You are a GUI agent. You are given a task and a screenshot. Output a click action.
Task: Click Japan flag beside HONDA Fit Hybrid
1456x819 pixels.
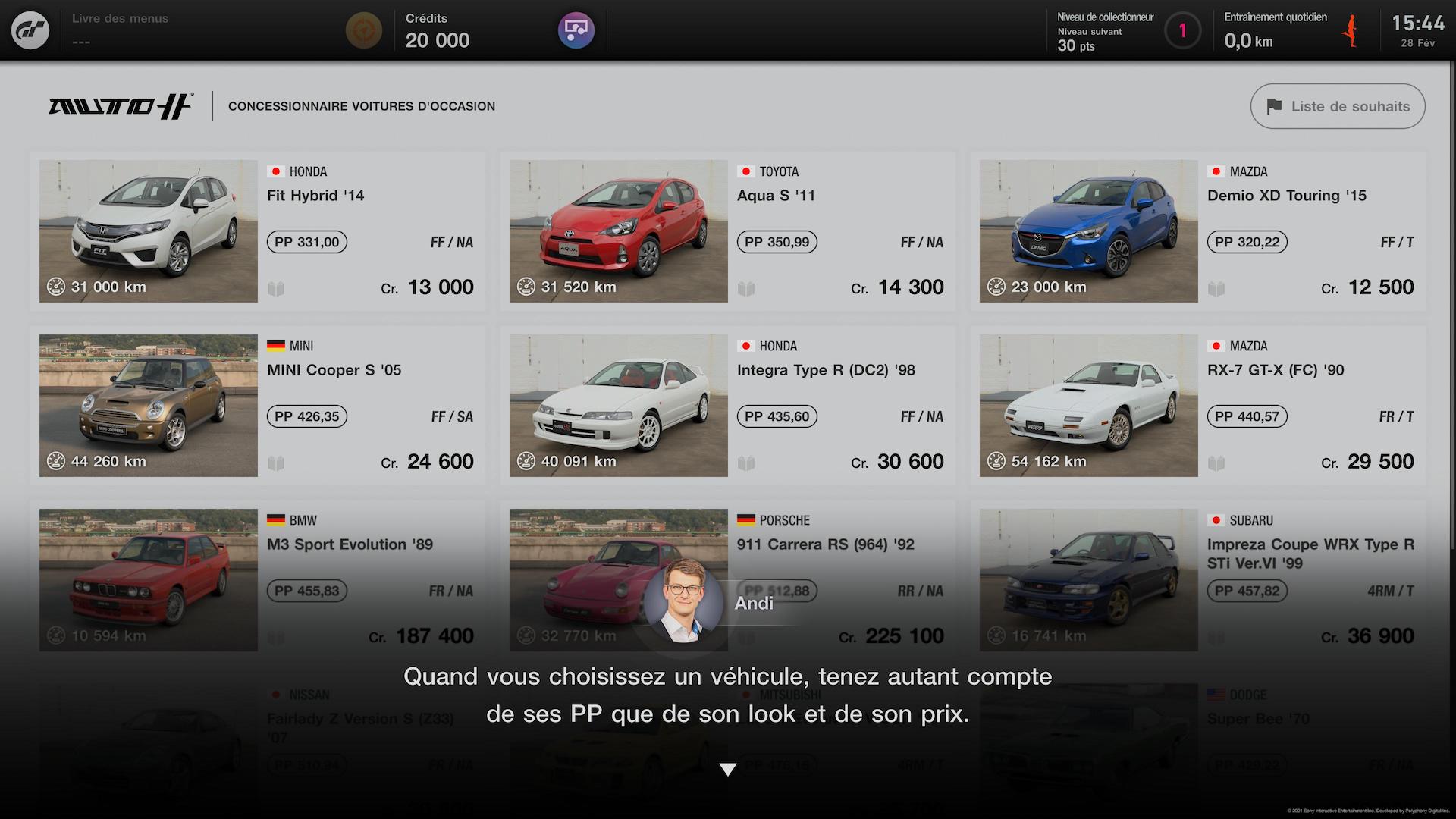coord(276,171)
